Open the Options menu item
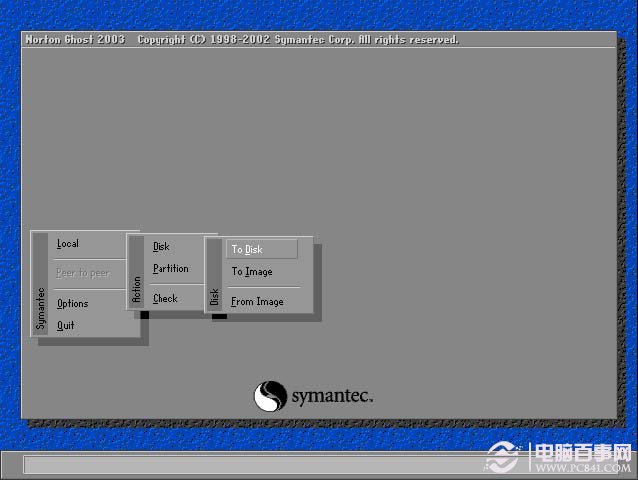 point(72,303)
